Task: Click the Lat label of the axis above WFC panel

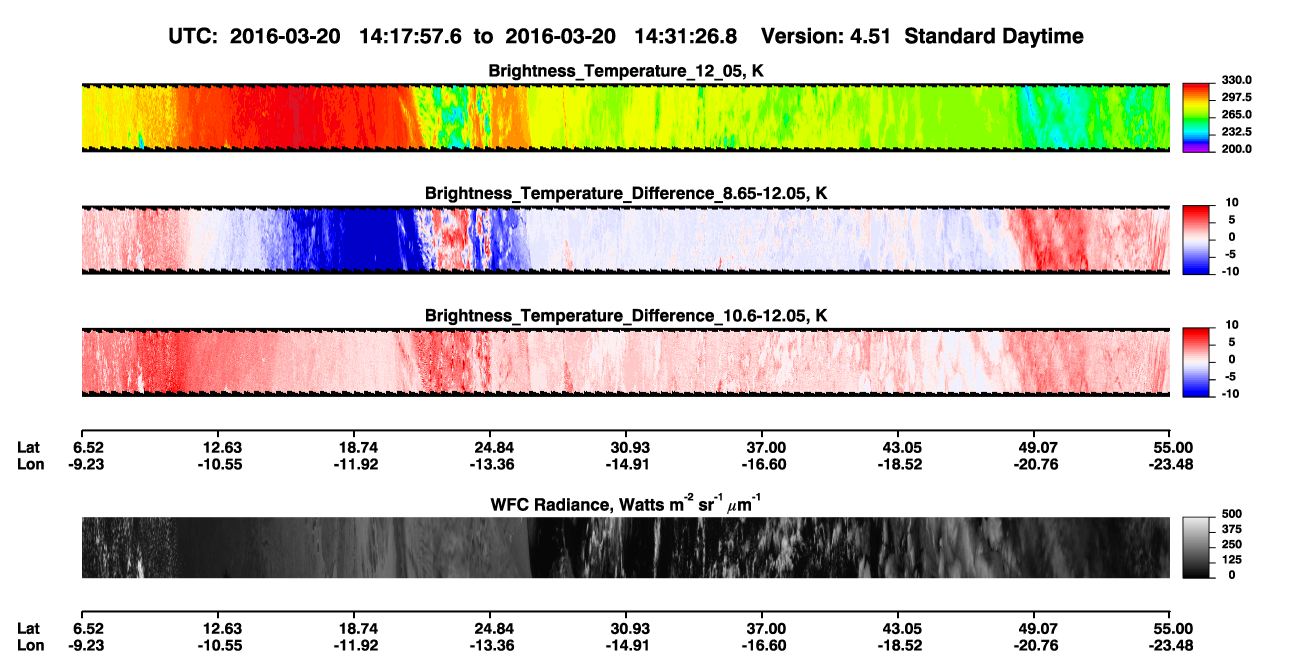Action: [x=29, y=448]
